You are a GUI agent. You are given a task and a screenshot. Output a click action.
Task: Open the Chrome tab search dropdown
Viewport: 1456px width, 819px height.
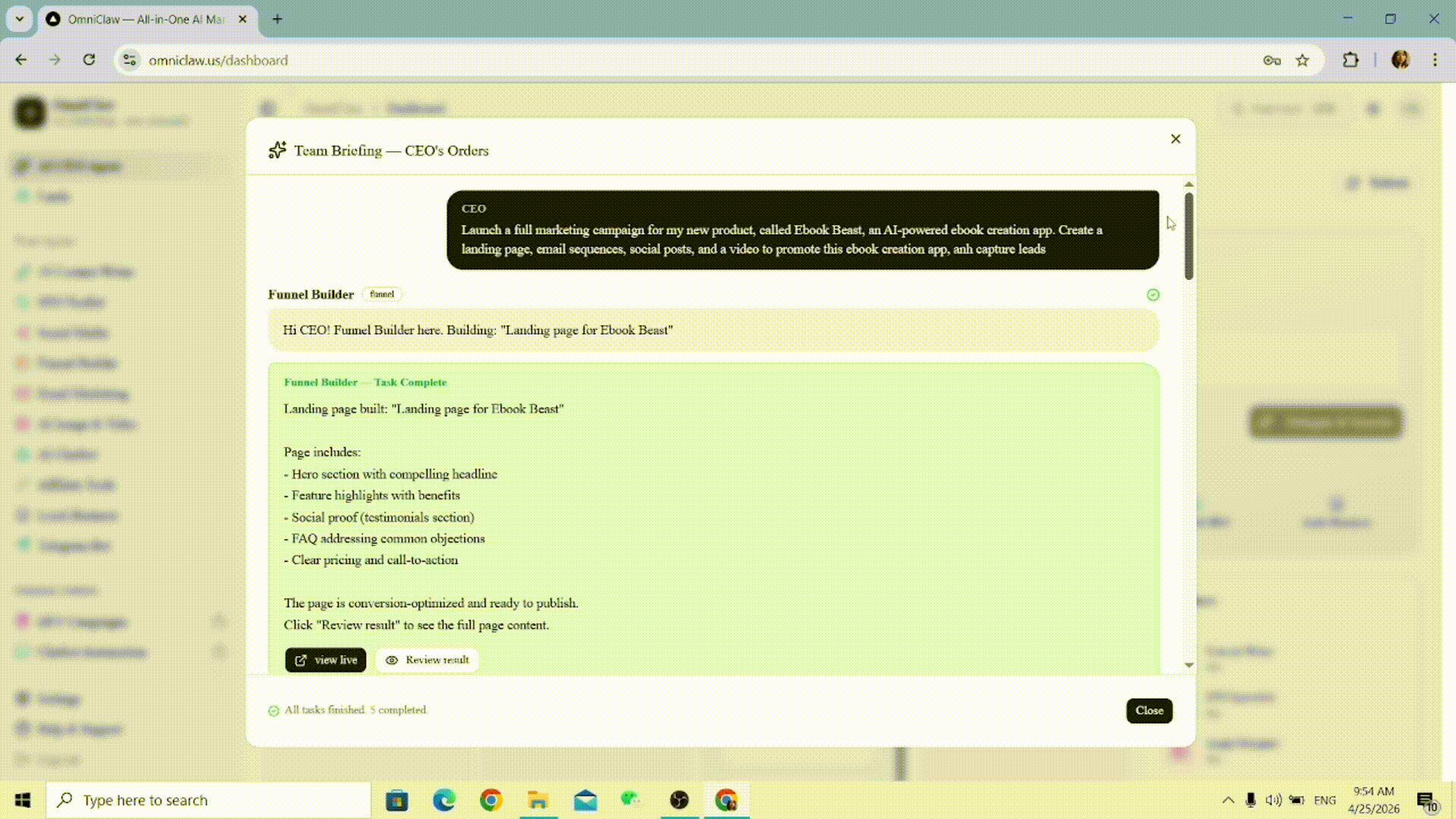(x=20, y=19)
